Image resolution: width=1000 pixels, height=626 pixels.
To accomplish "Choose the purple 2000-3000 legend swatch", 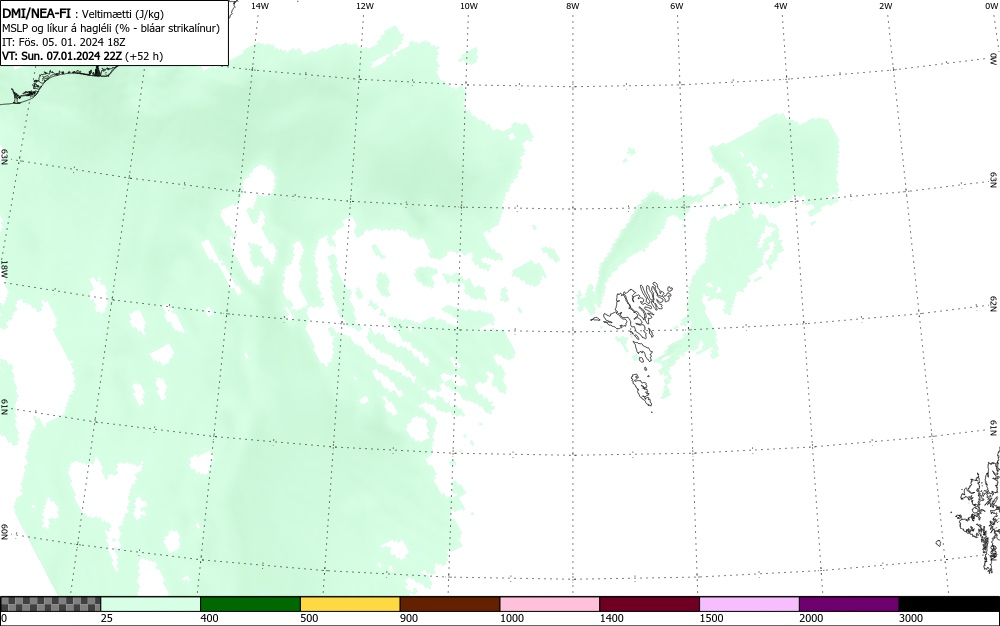I will 849,604.
